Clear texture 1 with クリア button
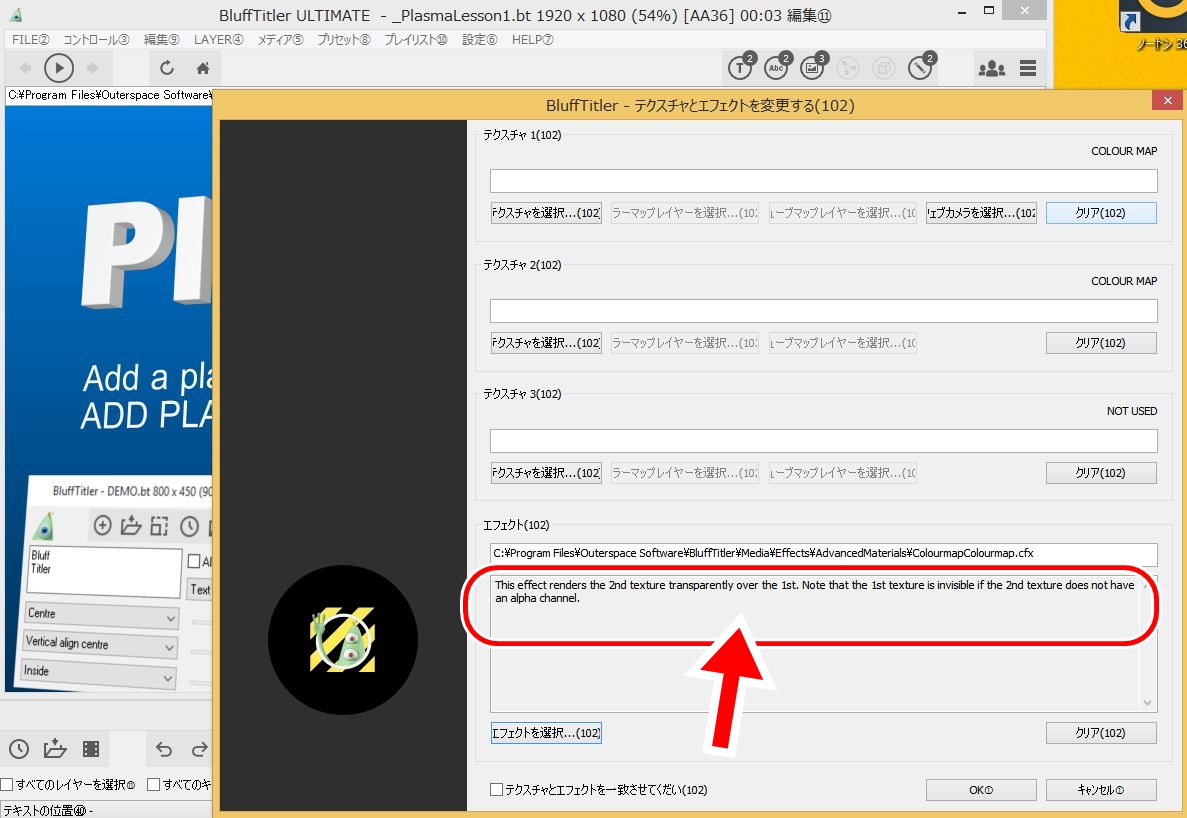The height and width of the screenshot is (818, 1187). pyautogui.click(x=1101, y=213)
